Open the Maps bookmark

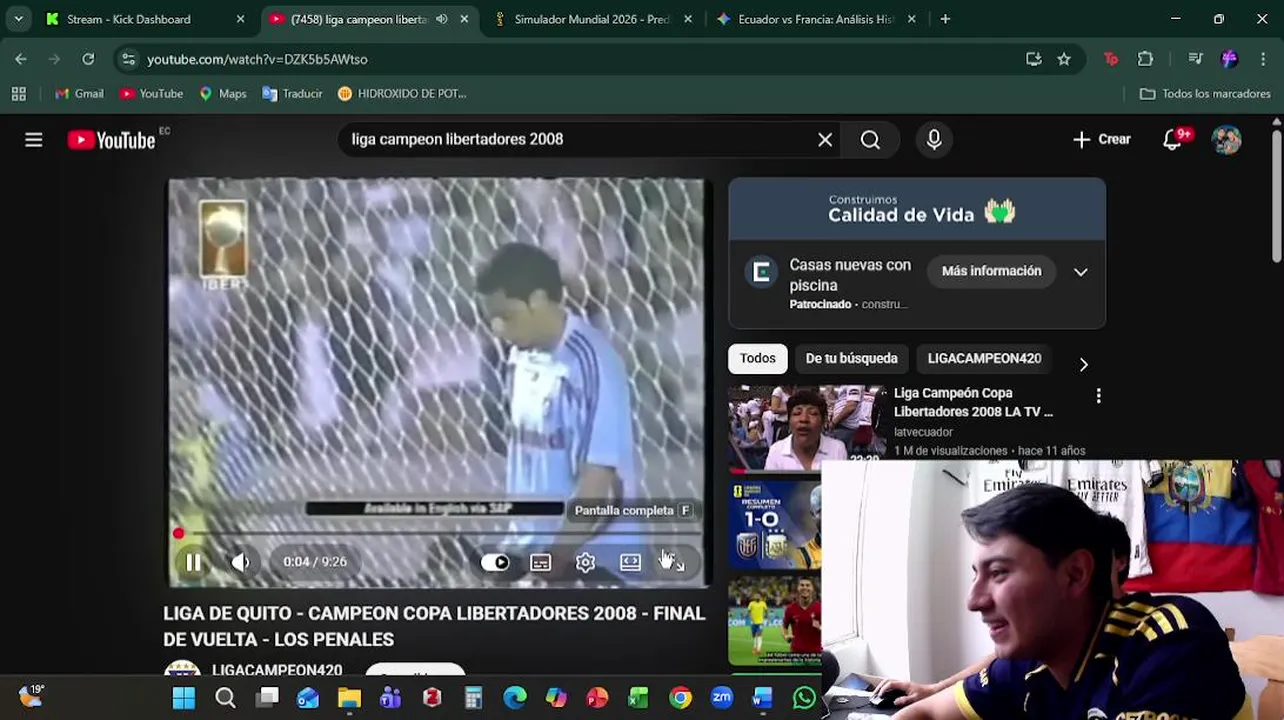[222, 93]
